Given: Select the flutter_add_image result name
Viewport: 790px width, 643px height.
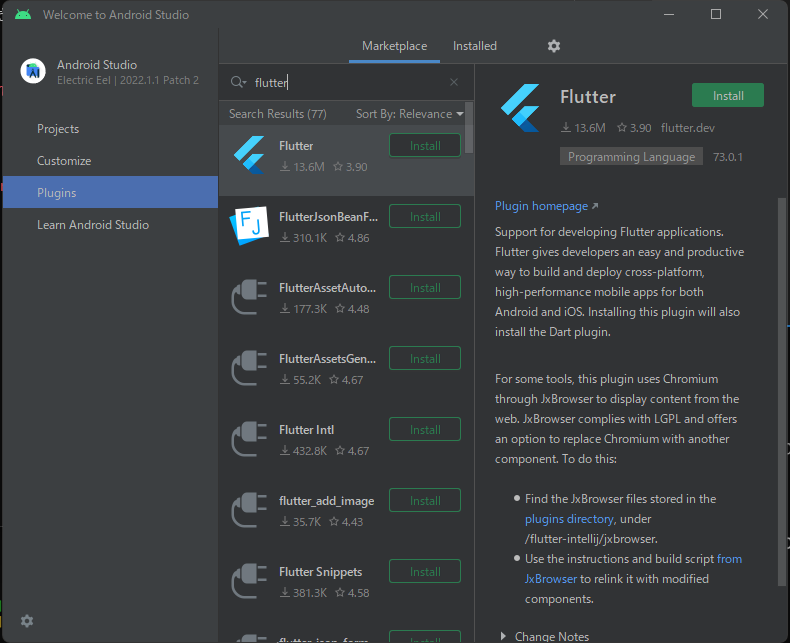Looking at the screenshot, I should click(x=326, y=501).
